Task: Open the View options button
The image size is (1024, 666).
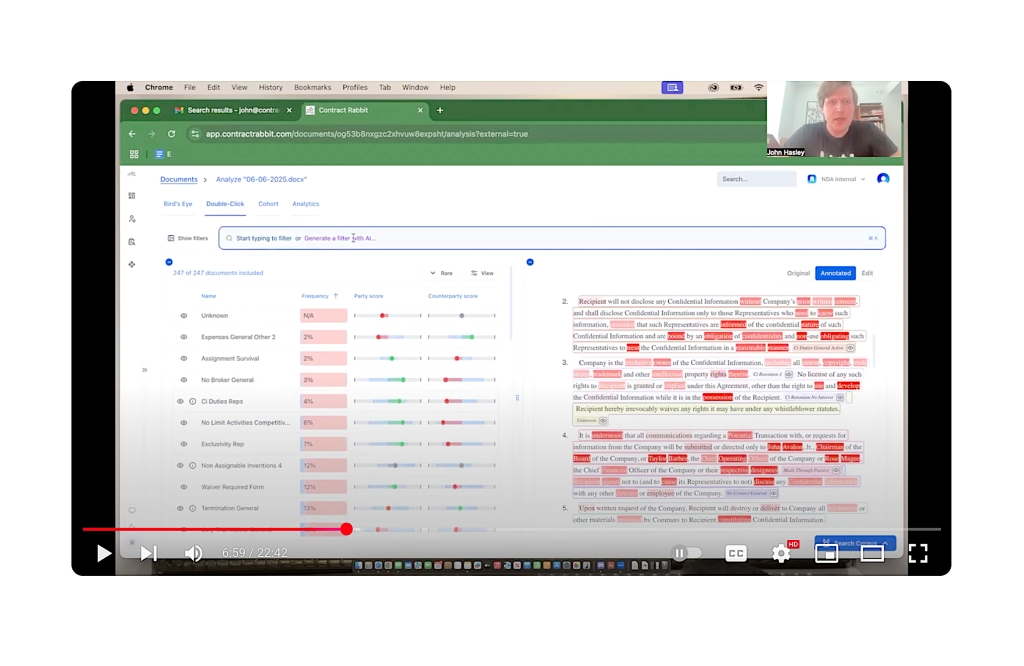Action: [483, 273]
